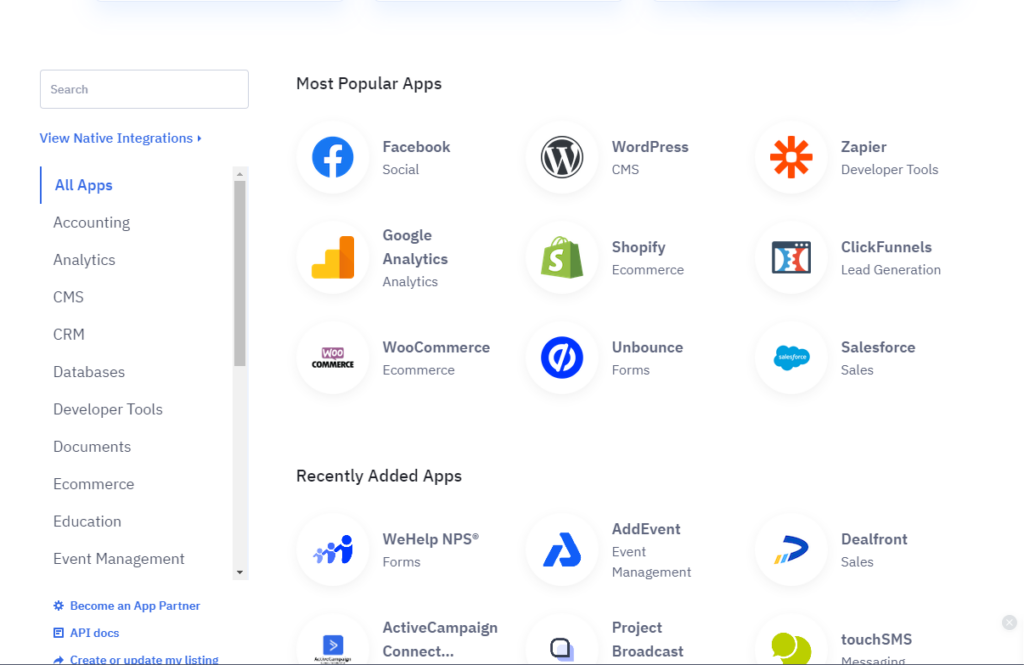The height and width of the screenshot is (665, 1024).
Task: Open the WeHelp NPS icon
Action: [x=333, y=549]
